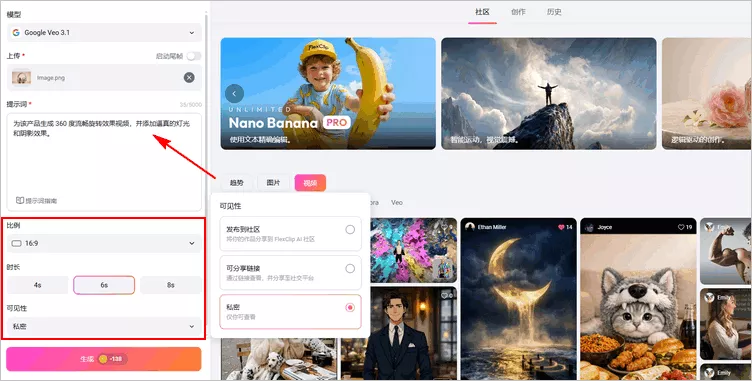Select the 8s duration option
752x381 pixels.
pyautogui.click(x=171, y=285)
